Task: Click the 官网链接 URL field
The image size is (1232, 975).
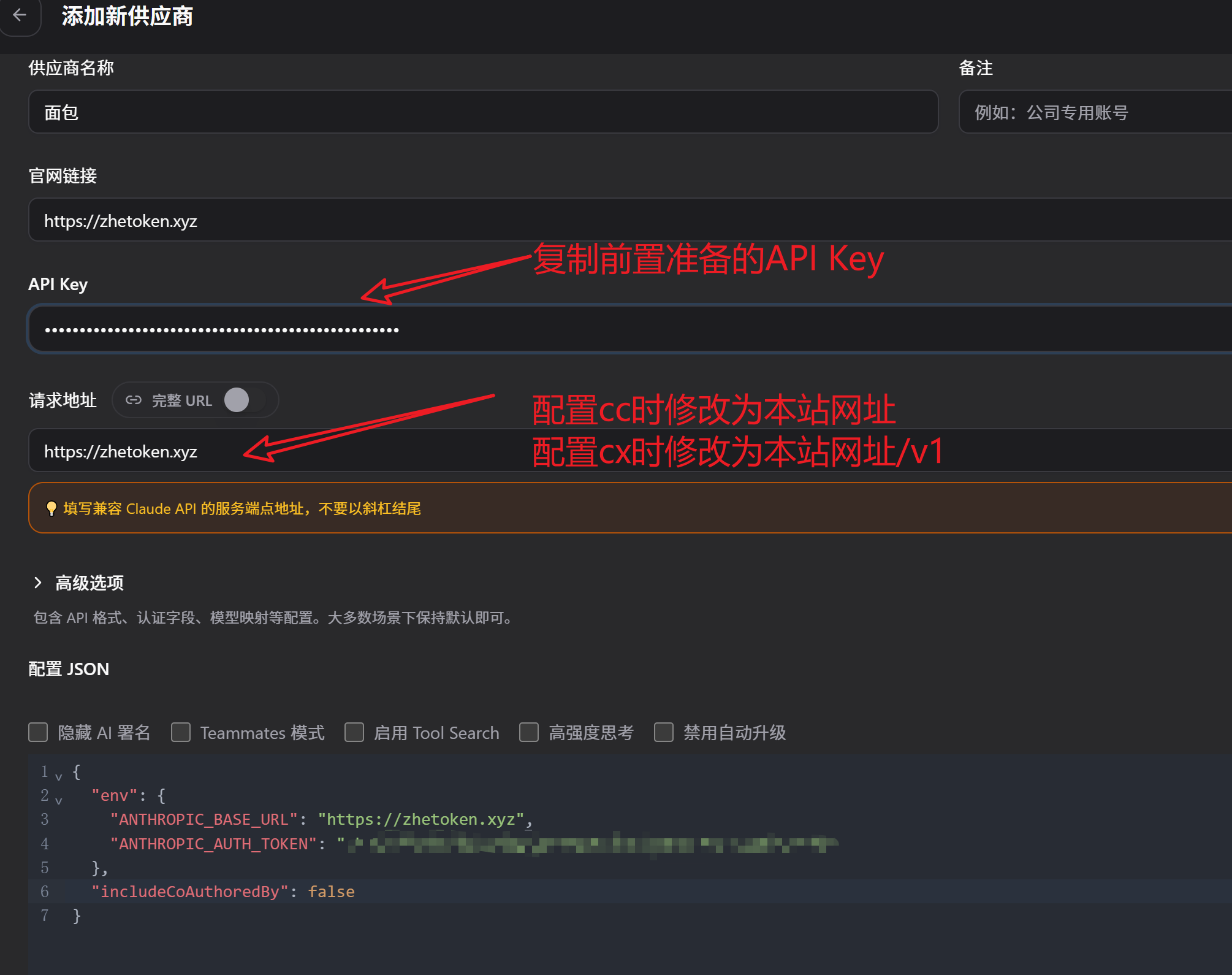Action: pyautogui.click(x=630, y=220)
